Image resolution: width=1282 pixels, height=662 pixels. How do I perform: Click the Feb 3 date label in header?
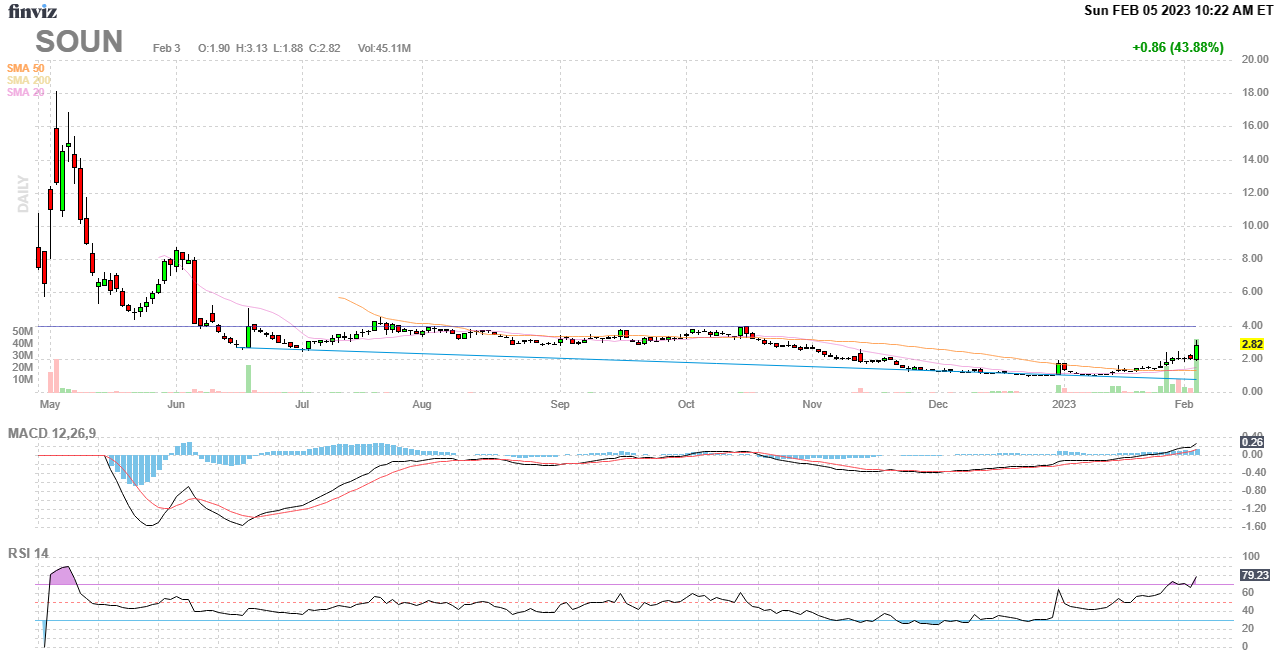click(167, 48)
